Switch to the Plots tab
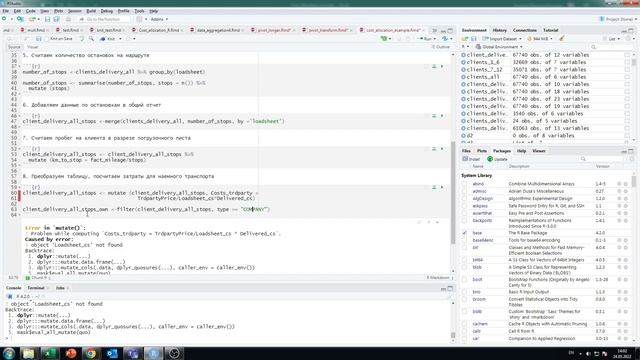 (x=482, y=151)
